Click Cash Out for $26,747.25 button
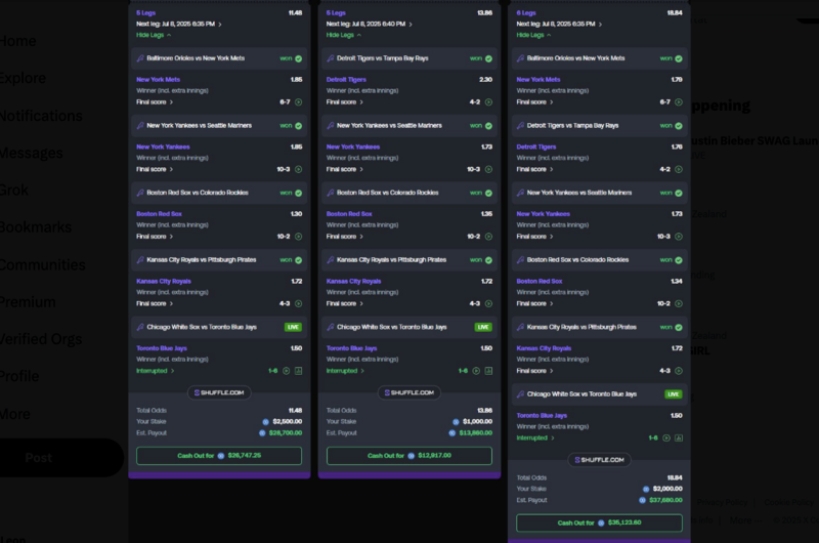This screenshot has height=543, width=819. tap(219, 456)
